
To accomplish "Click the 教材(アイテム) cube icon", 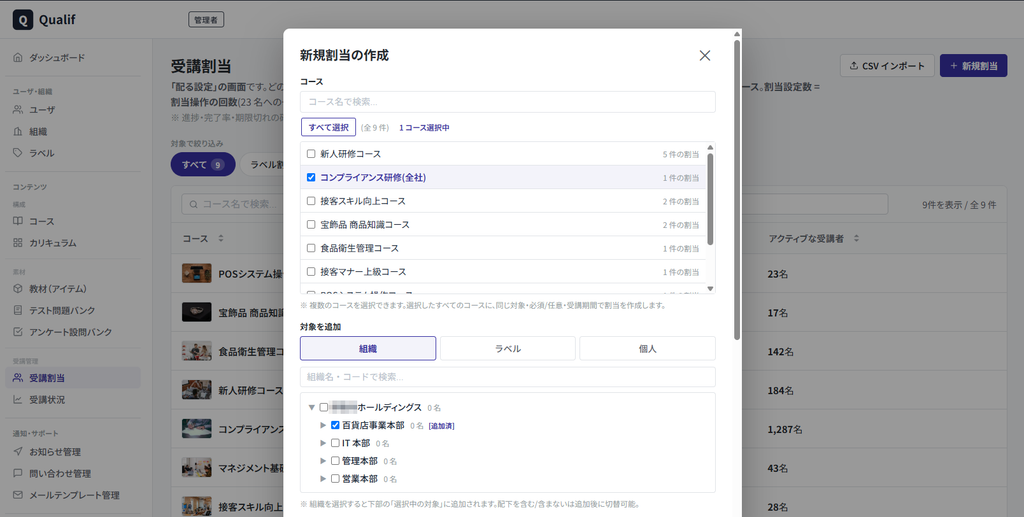I will coord(18,289).
